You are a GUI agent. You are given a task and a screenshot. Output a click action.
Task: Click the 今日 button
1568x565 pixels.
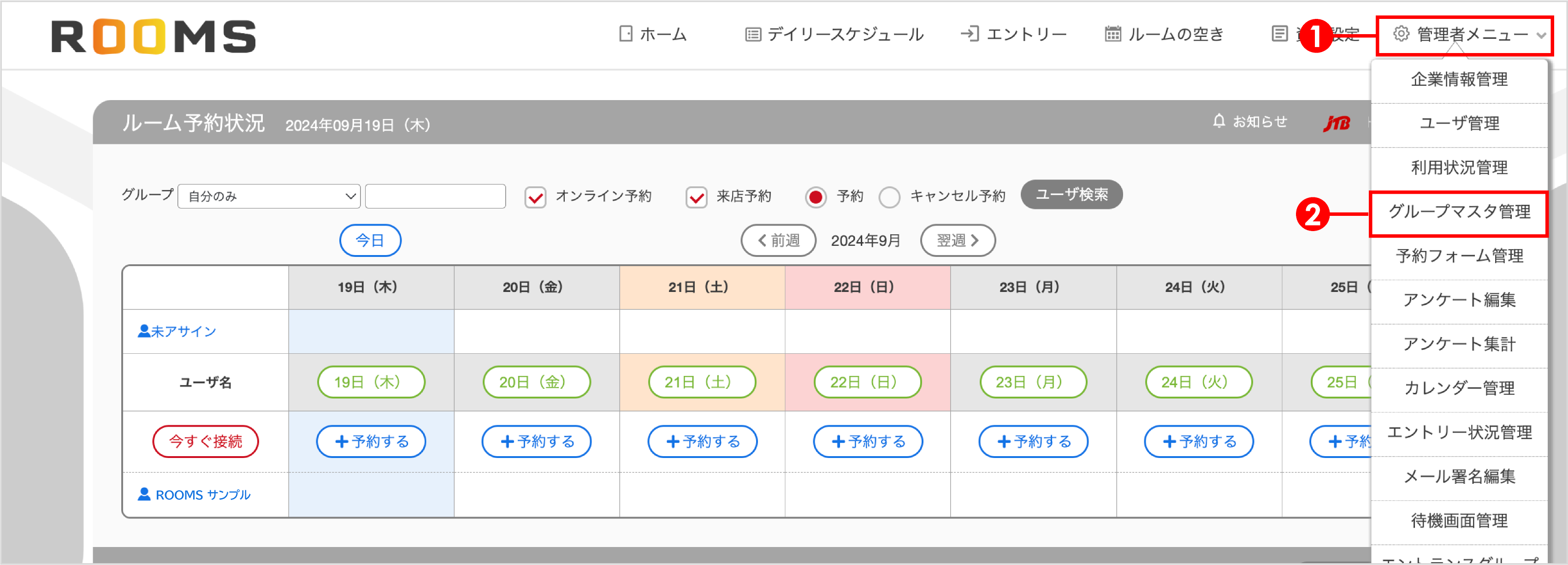pos(370,240)
